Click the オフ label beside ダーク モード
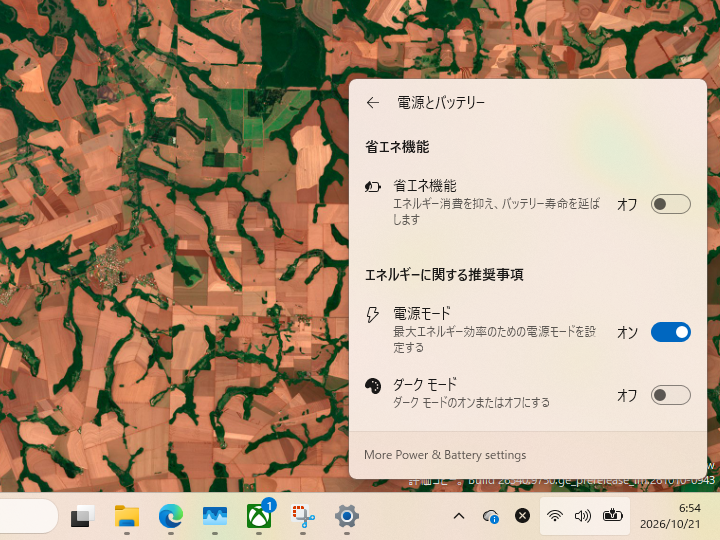This screenshot has height=540, width=720. tap(627, 395)
